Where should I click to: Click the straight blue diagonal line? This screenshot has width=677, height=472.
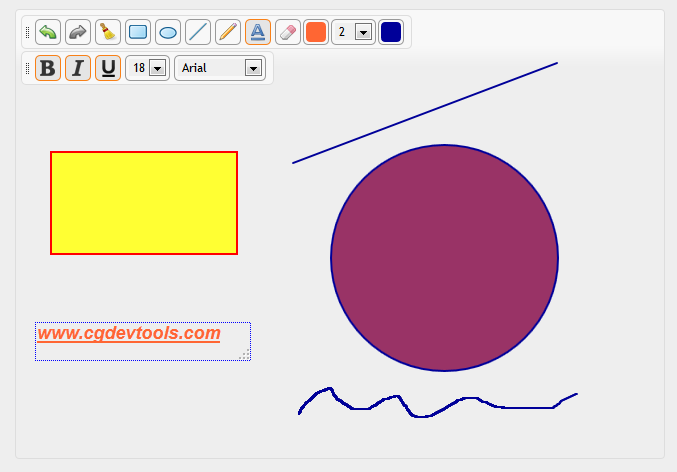pyautogui.click(x=425, y=113)
